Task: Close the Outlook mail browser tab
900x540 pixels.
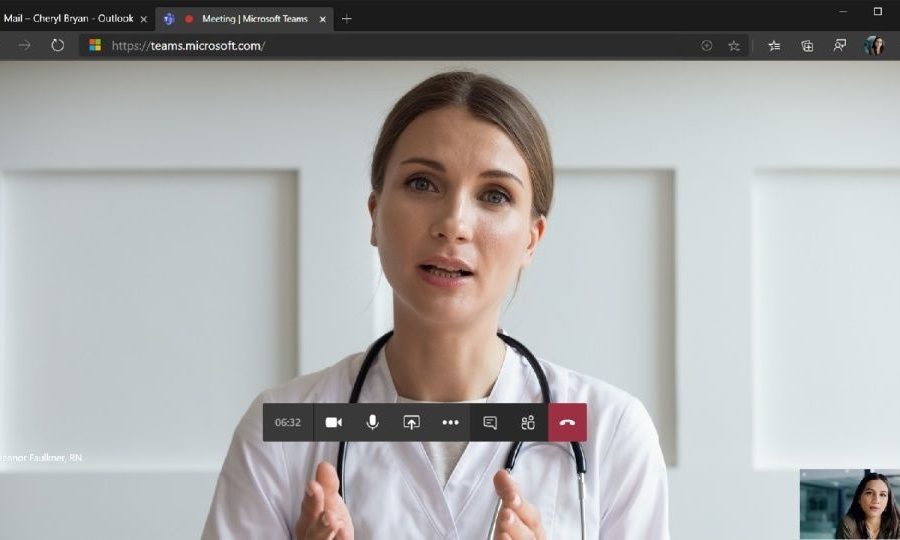Action: click(x=143, y=18)
